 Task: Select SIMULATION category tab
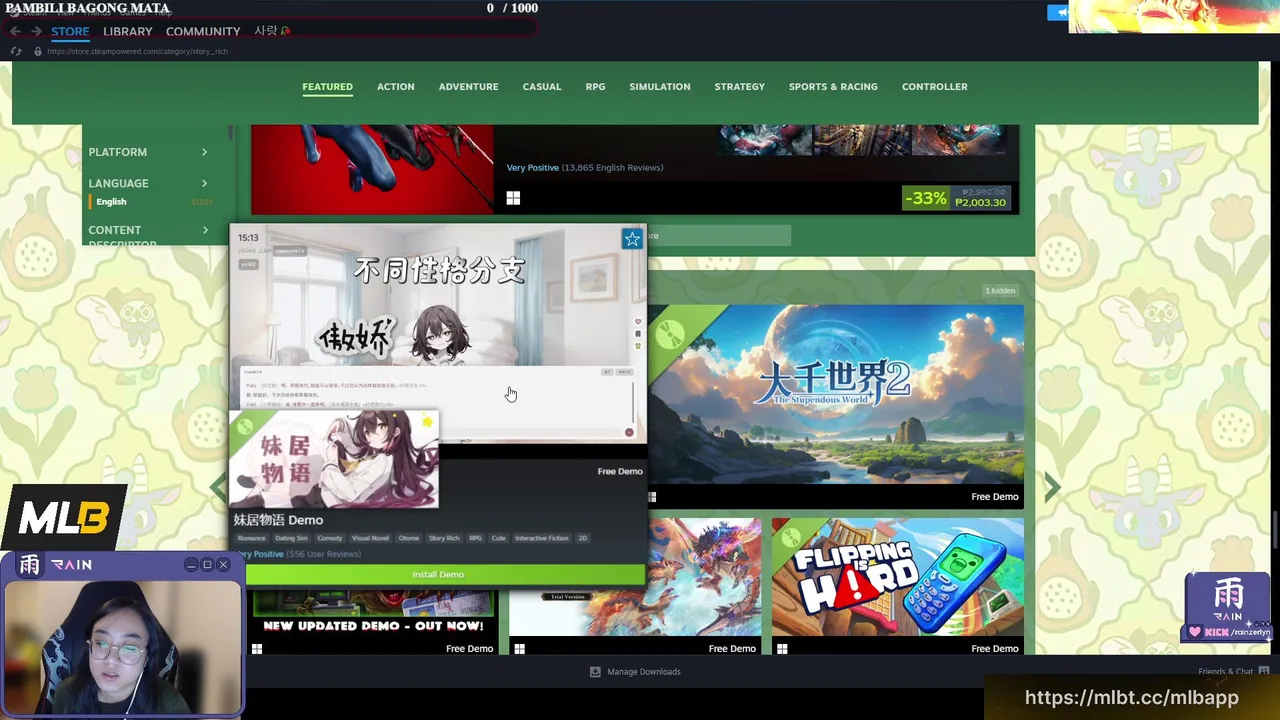tap(660, 87)
